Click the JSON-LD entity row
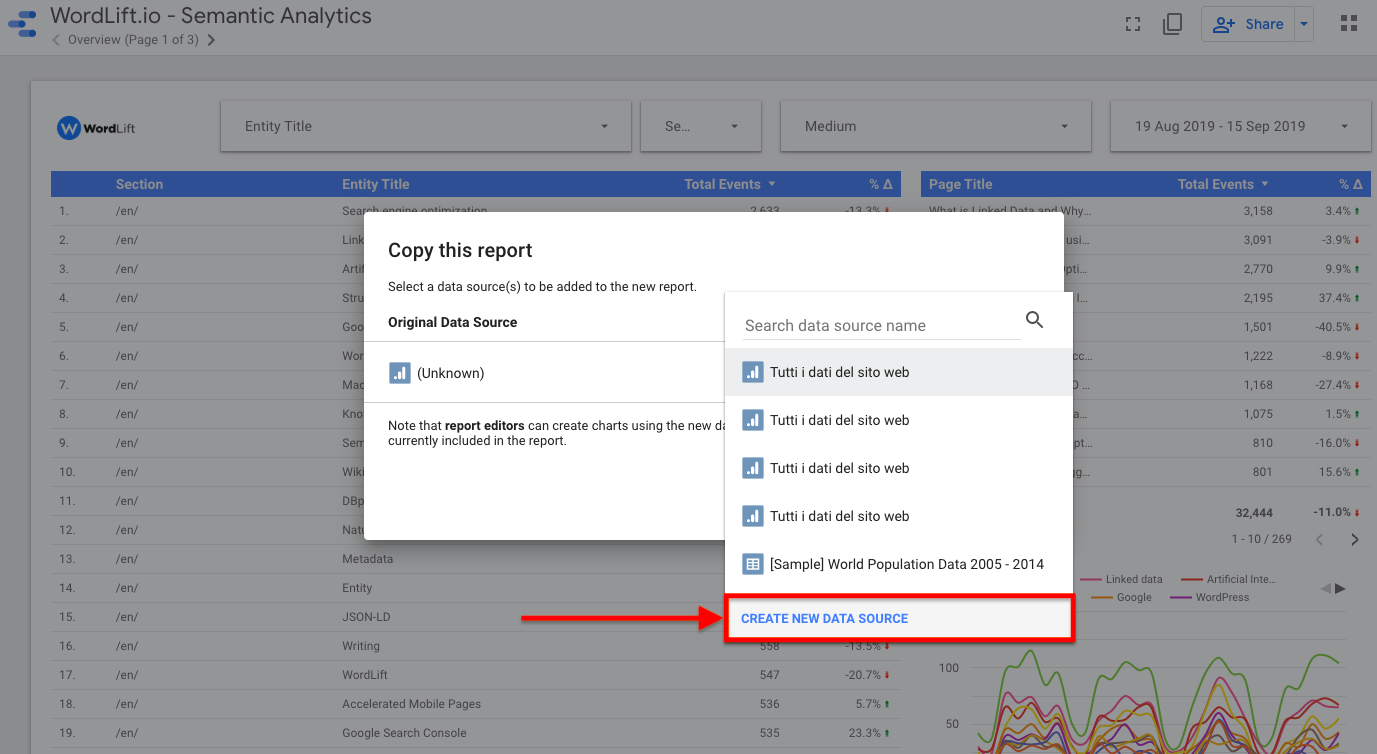The height and width of the screenshot is (754, 1377). tap(476, 617)
